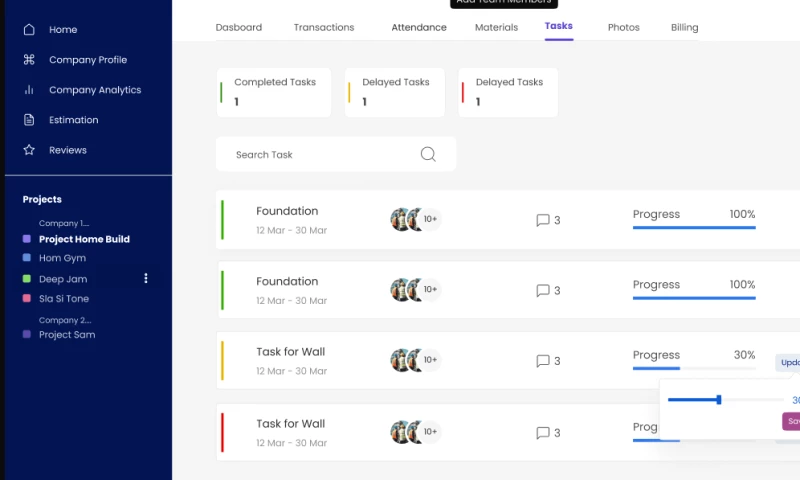The width and height of the screenshot is (800, 480).
Task: Click the Search Task input field
Action: pyautogui.click(x=336, y=154)
